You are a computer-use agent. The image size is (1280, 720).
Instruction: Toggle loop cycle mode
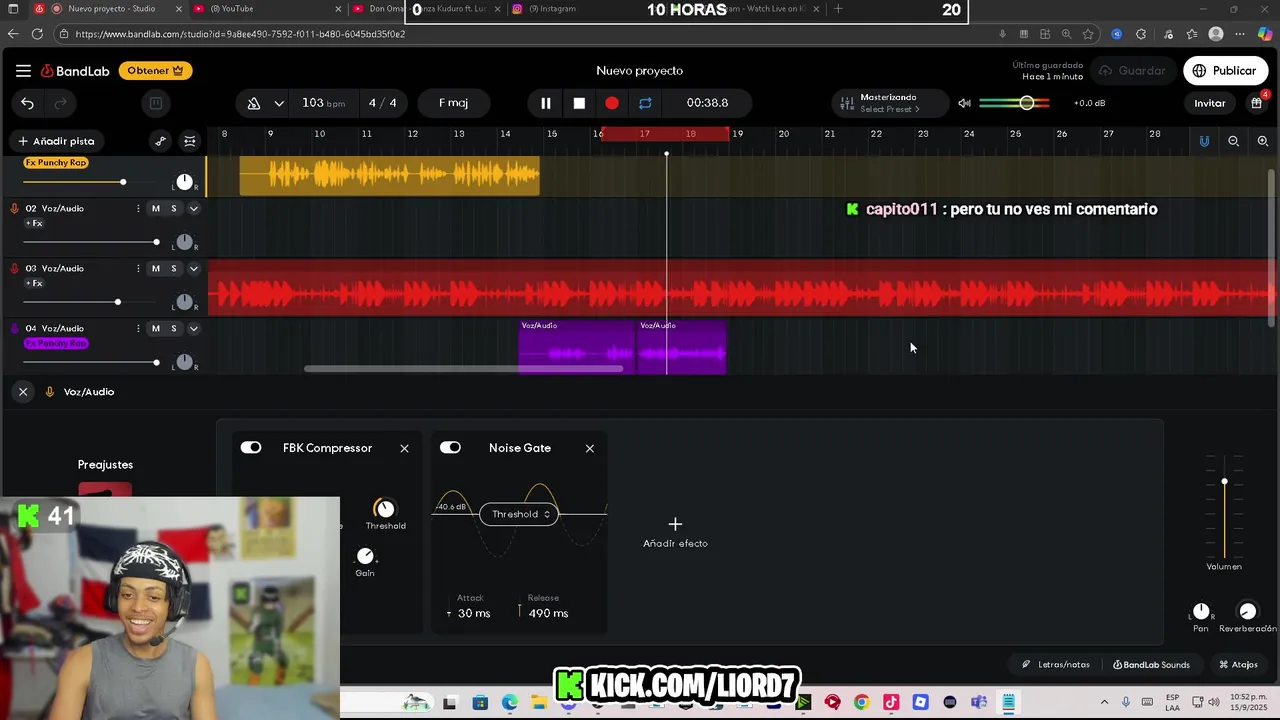tap(645, 103)
